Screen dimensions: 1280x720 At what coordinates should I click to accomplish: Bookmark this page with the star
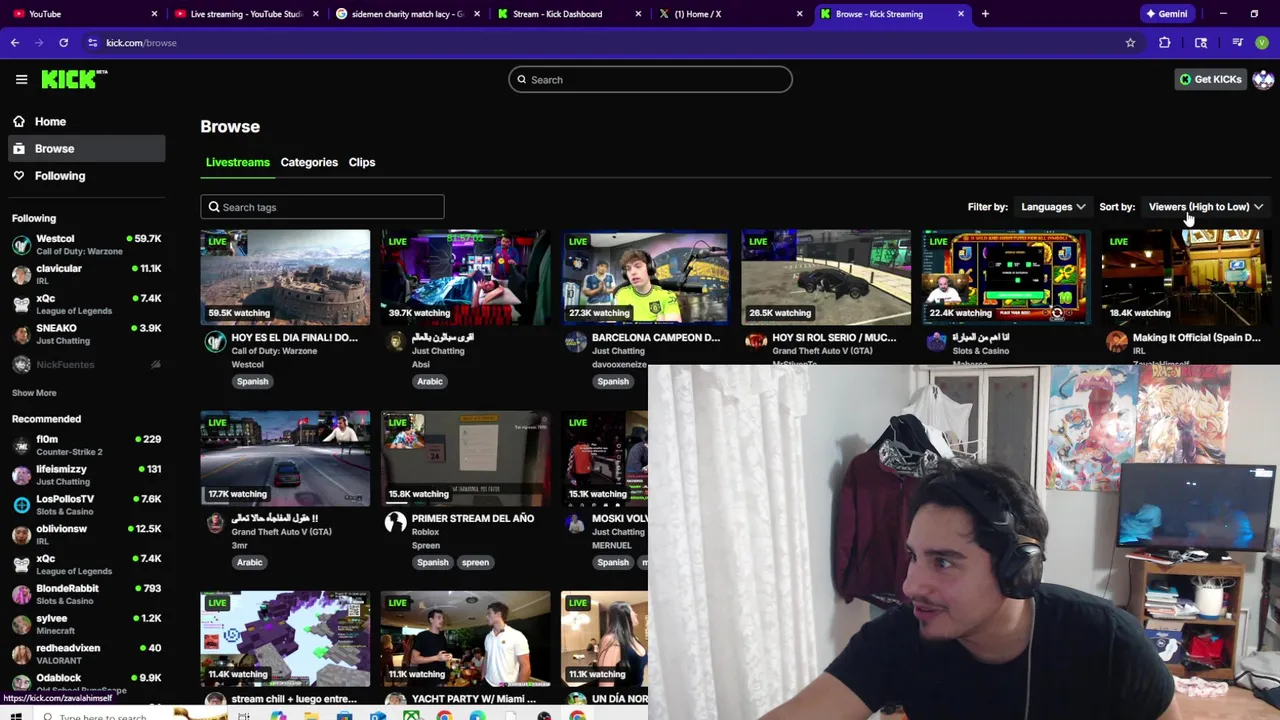[1130, 43]
